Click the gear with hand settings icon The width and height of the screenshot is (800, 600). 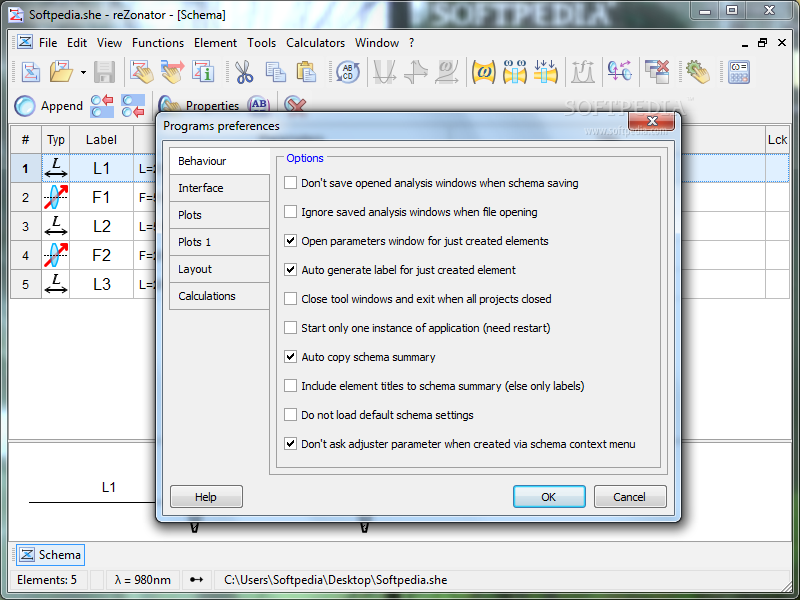point(697,72)
